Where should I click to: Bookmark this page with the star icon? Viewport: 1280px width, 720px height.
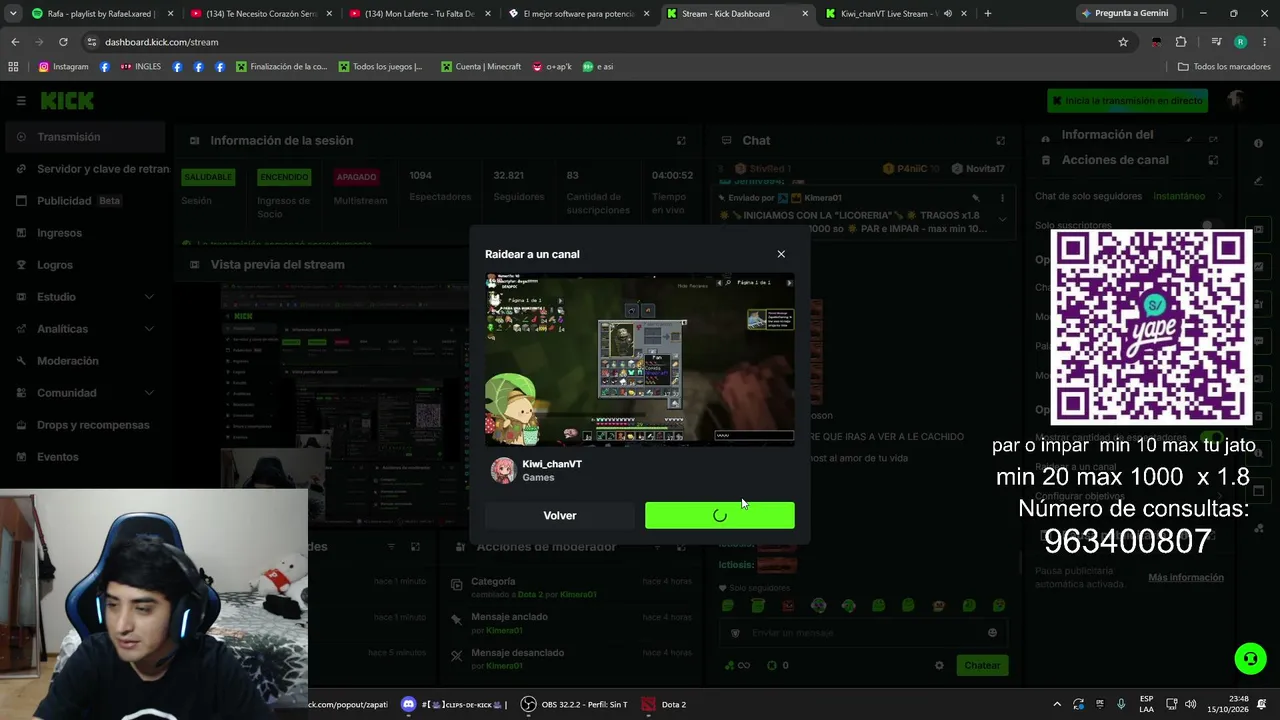[x=1123, y=42]
